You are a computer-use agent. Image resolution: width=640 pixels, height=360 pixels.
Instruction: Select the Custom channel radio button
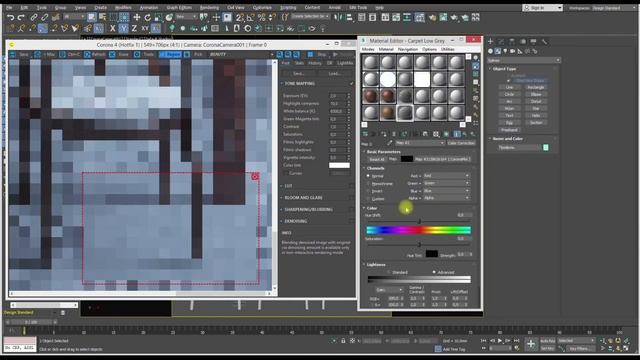[x=368, y=199]
